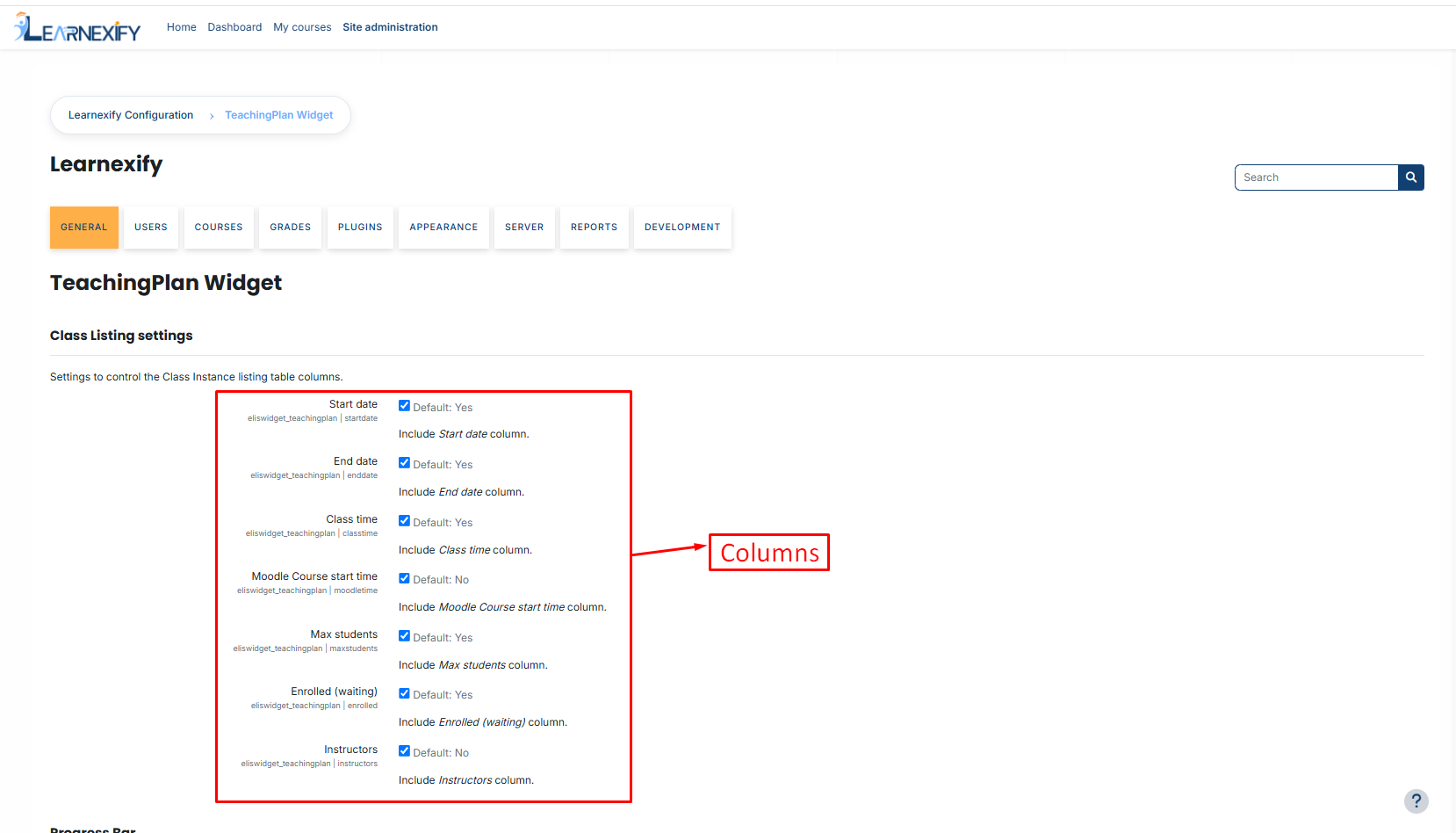Open Site administration in top menu
The height and width of the screenshot is (833, 1456).
pos(390,27)
